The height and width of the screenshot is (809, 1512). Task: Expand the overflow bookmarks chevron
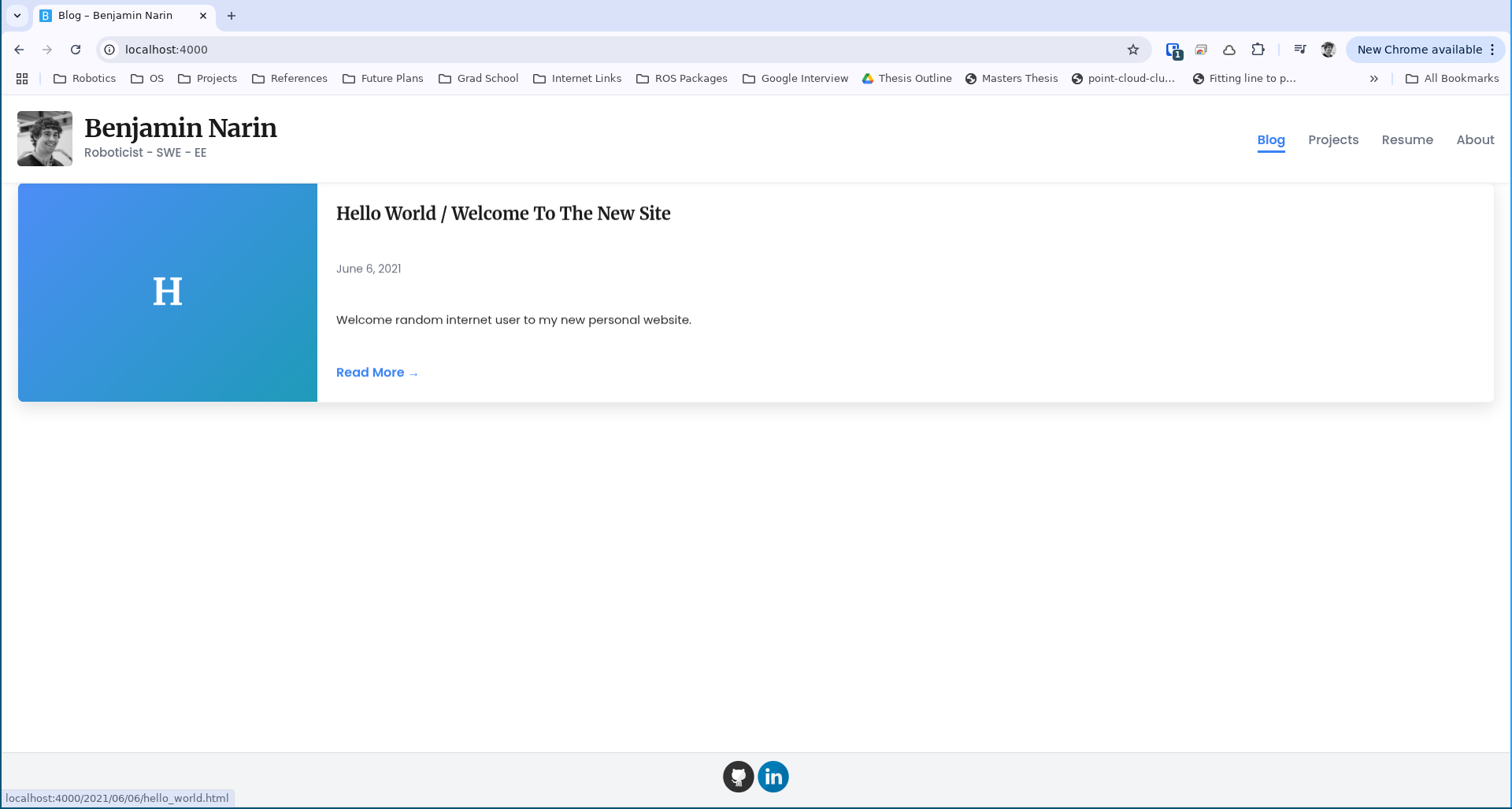pyautogui.click(x=1373, y=78)
